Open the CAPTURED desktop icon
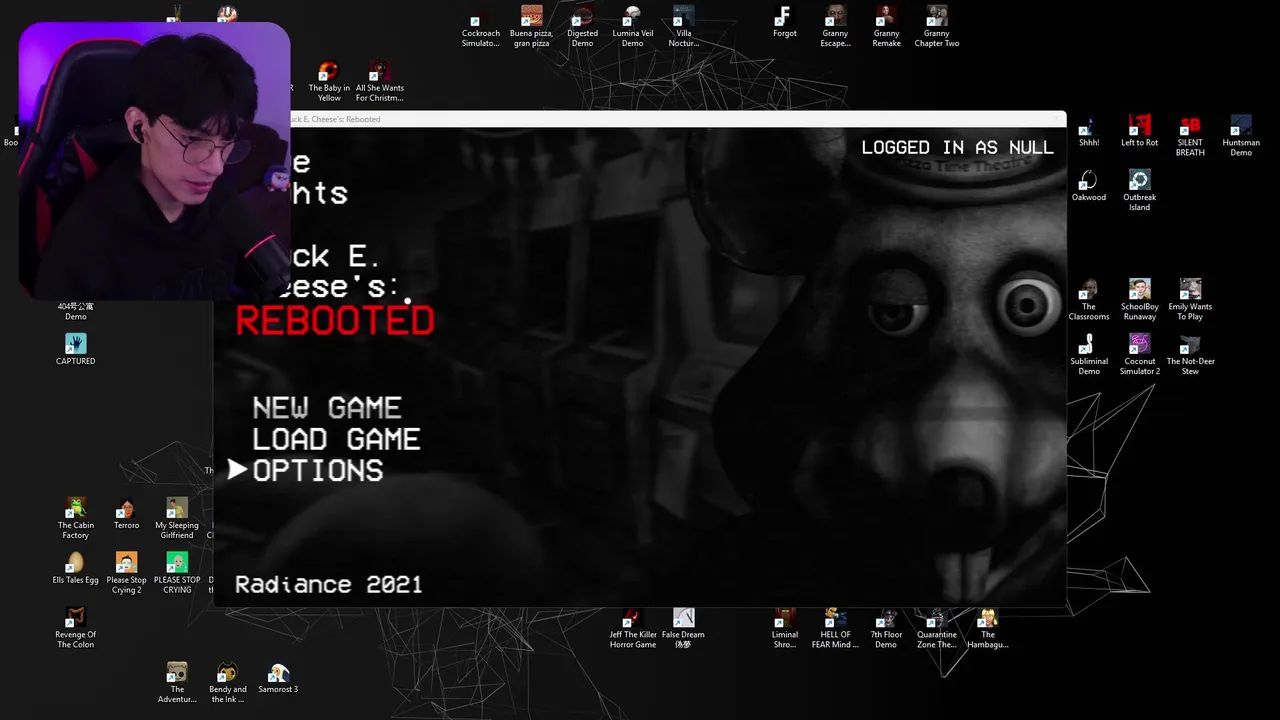This screenshot has height=720, width=1280. click(x=76, y=350)
